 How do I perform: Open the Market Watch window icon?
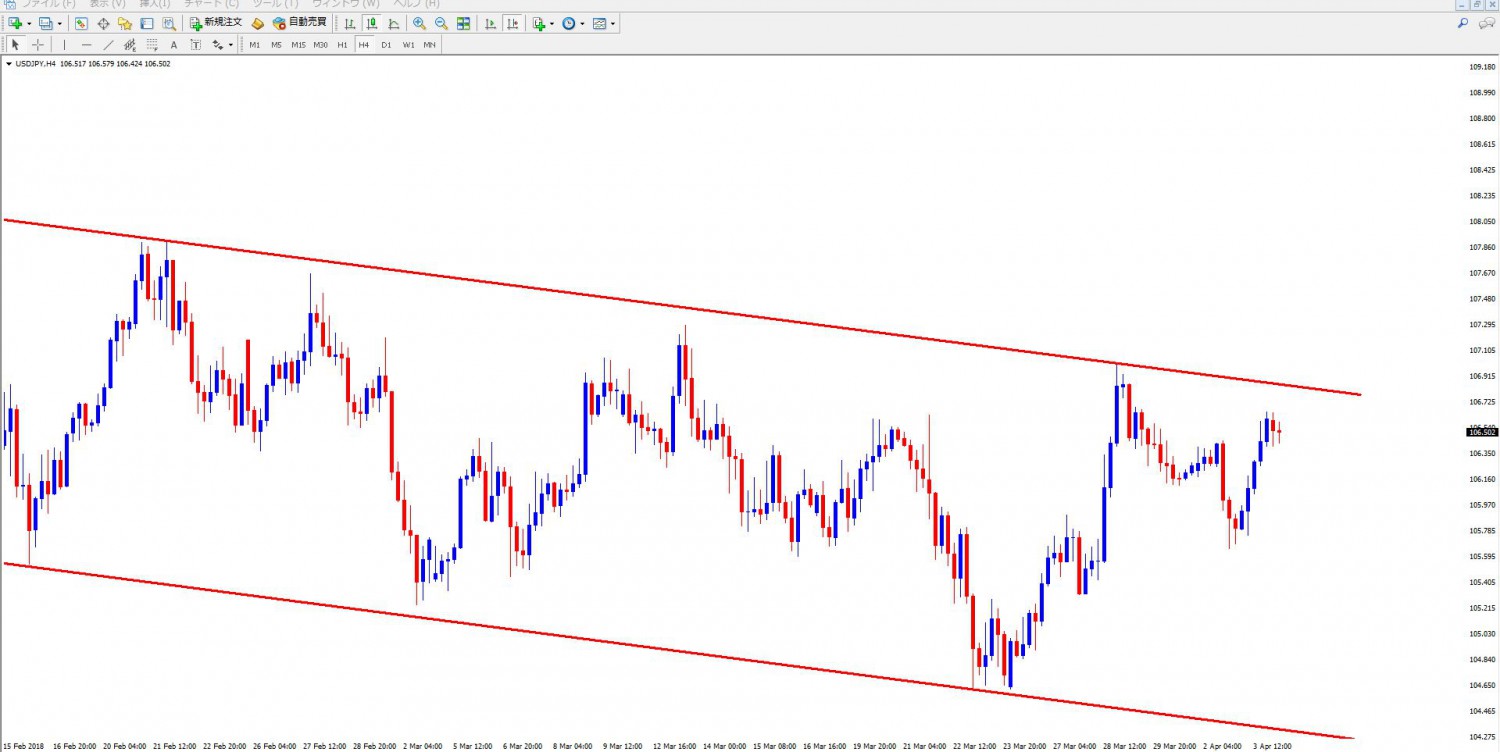pos(81,23)
